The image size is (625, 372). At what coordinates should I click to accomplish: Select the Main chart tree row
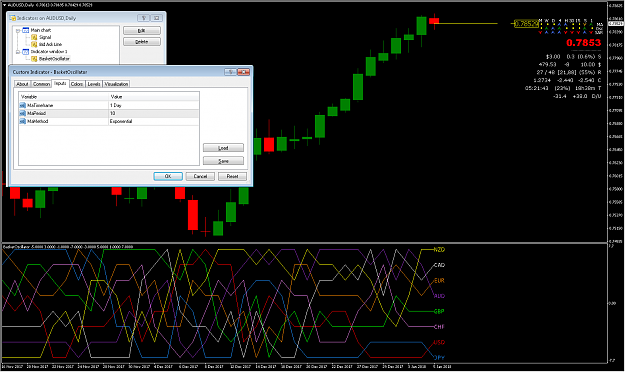pos(41,30)
